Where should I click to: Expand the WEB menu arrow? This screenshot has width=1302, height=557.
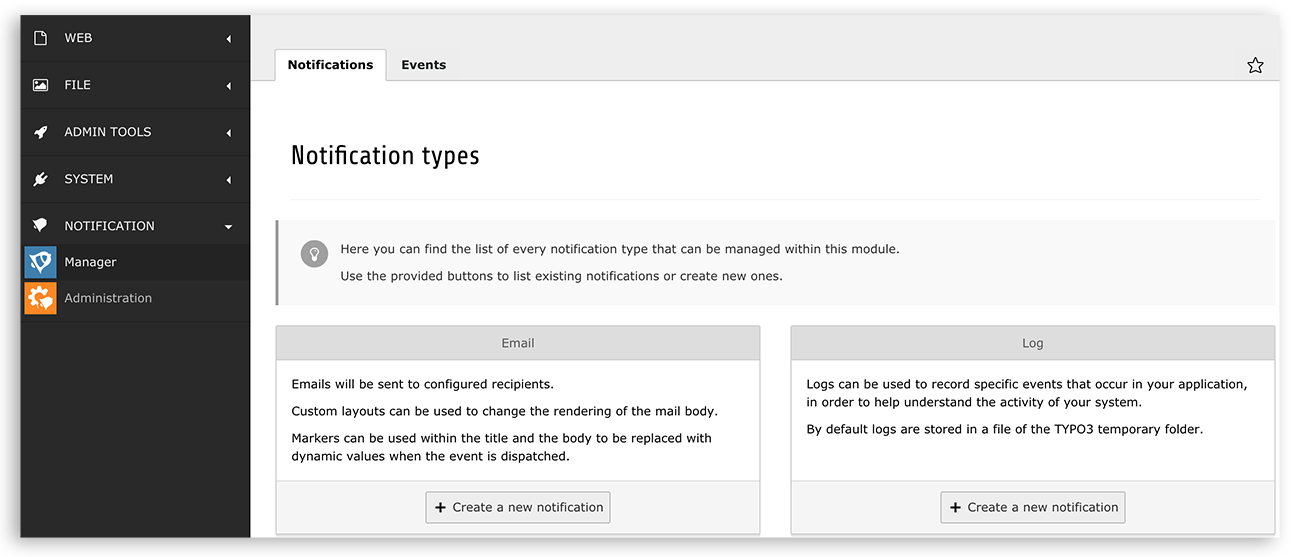[229, 39]
